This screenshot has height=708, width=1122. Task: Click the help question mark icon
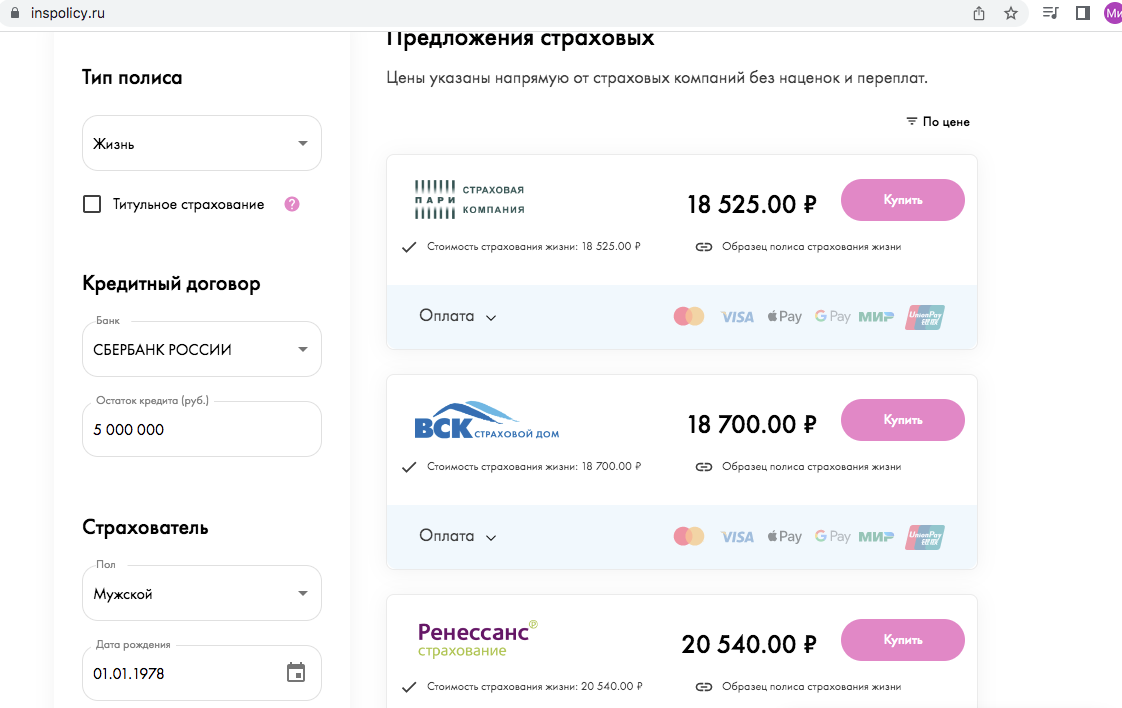click(x=292, y=204)
